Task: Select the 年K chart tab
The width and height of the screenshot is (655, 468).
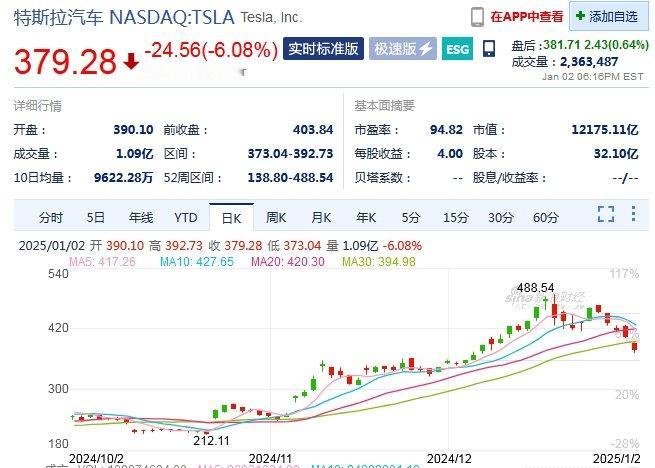Action: point(366,218)
